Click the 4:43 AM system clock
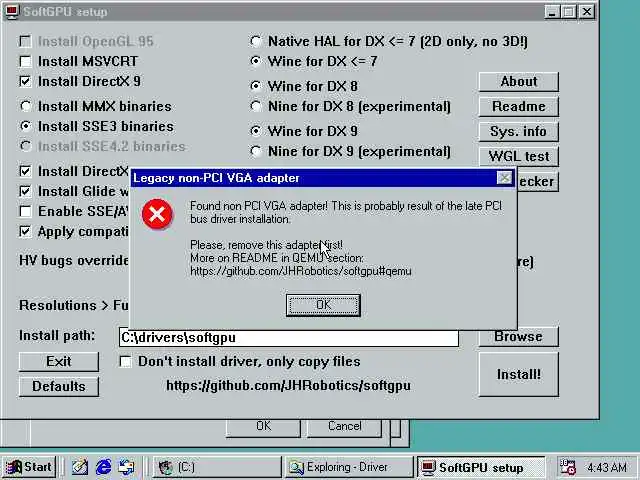Image resolution: width=640 pixels, height=480 pixels. [x=607, y=467]
